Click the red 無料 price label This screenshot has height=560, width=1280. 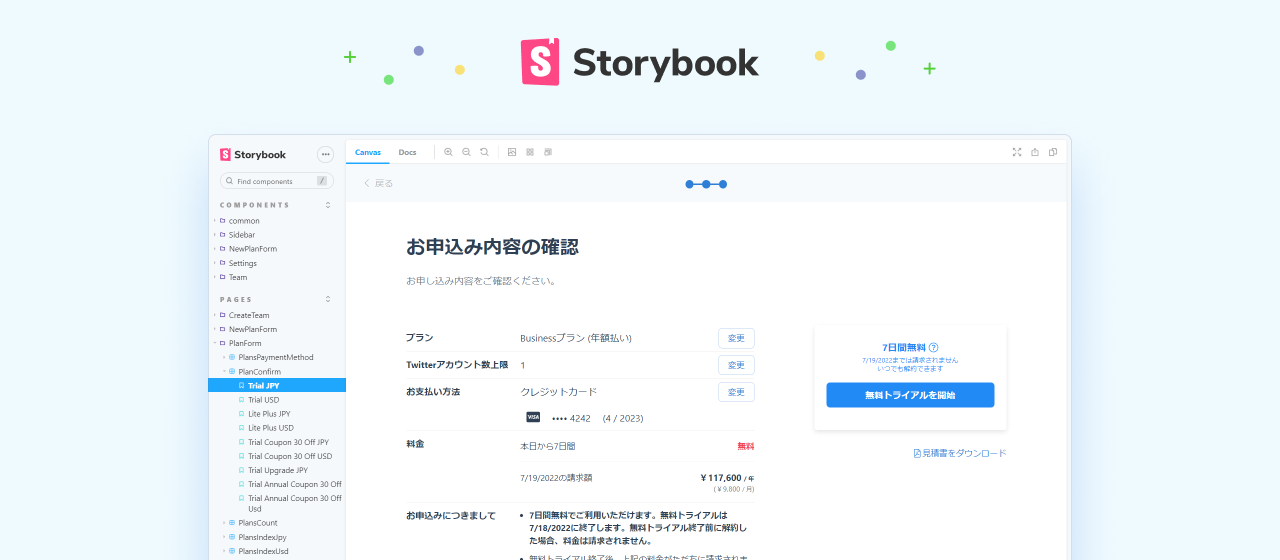click(x=746, y=446)
